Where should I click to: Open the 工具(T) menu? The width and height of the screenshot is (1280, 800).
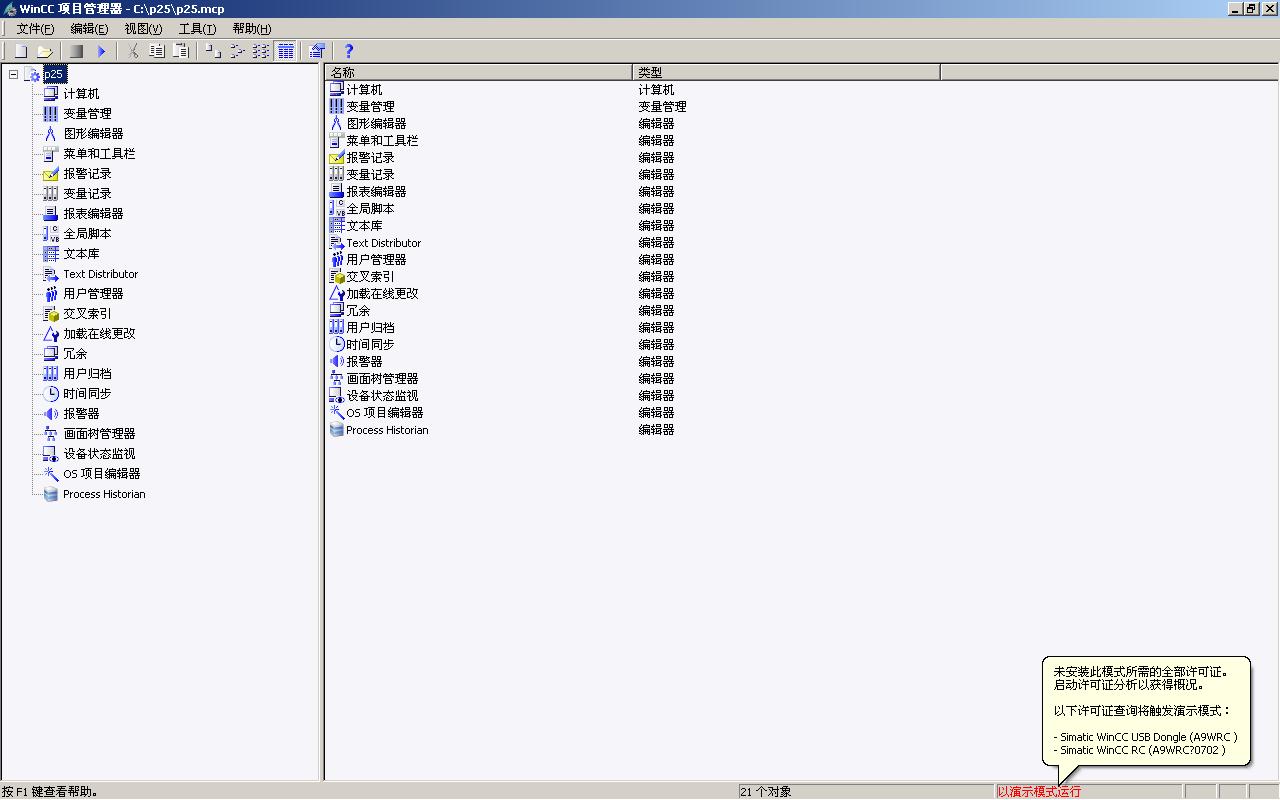[x=197, y=29]
